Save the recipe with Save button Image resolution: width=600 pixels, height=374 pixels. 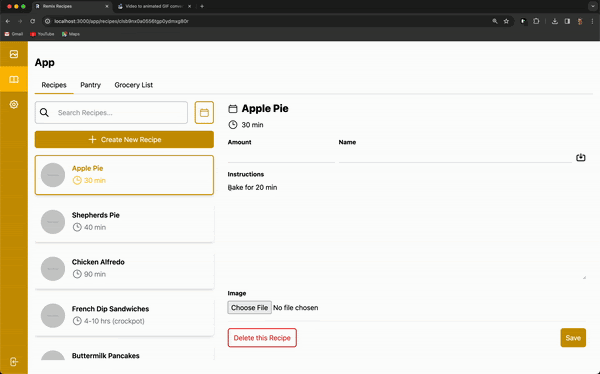point(573,338)
